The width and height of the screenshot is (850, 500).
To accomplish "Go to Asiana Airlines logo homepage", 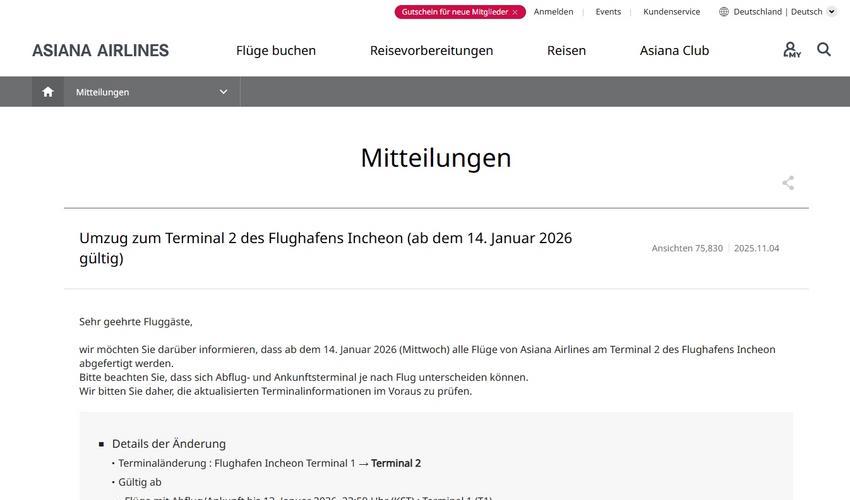I will [100, 50].
